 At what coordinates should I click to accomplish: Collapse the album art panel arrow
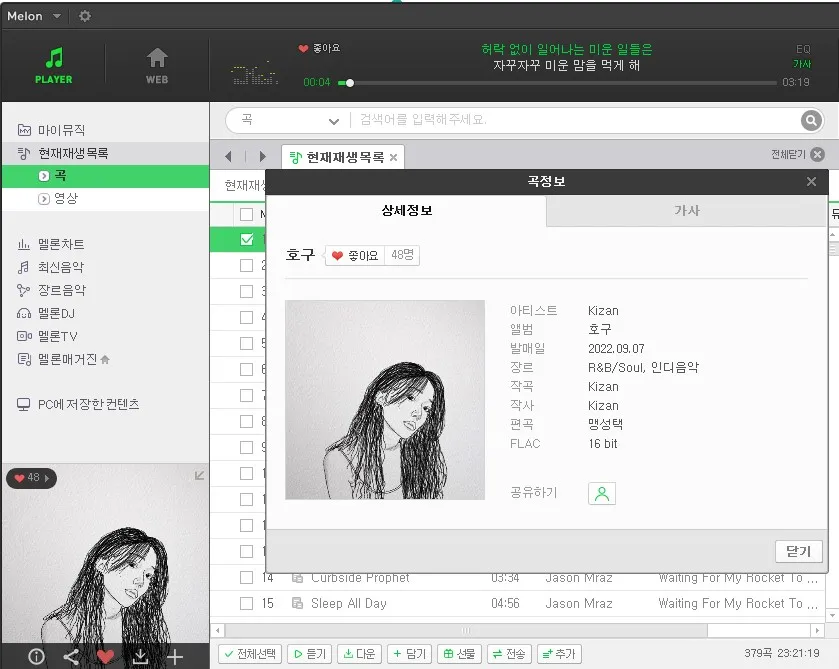point(199,476)
